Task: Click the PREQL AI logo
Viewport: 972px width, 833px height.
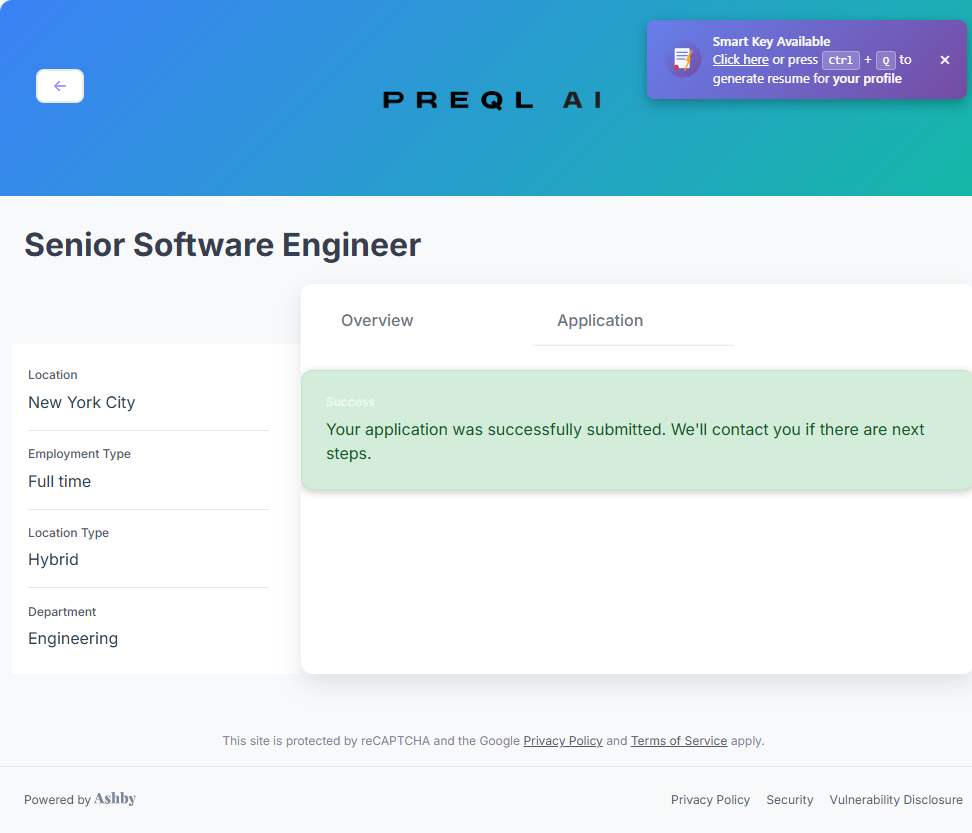Action: point(492,100)
